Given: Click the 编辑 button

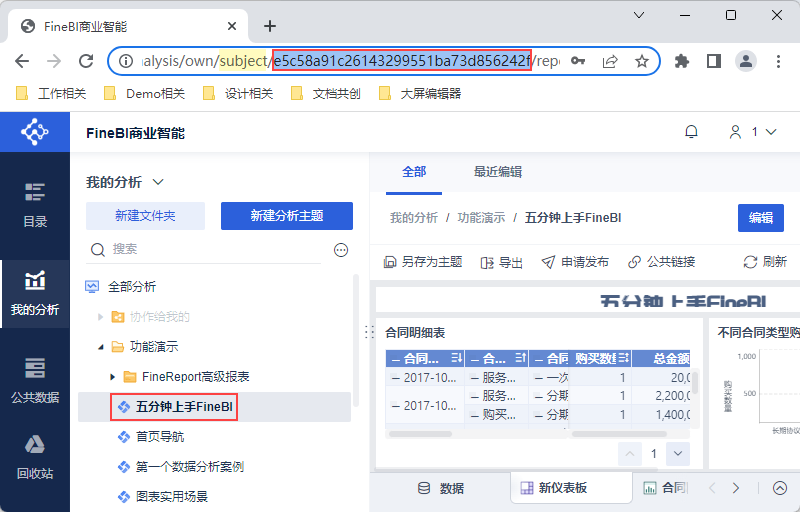Looking at the screenshot, I should click(x=761, y=218).
